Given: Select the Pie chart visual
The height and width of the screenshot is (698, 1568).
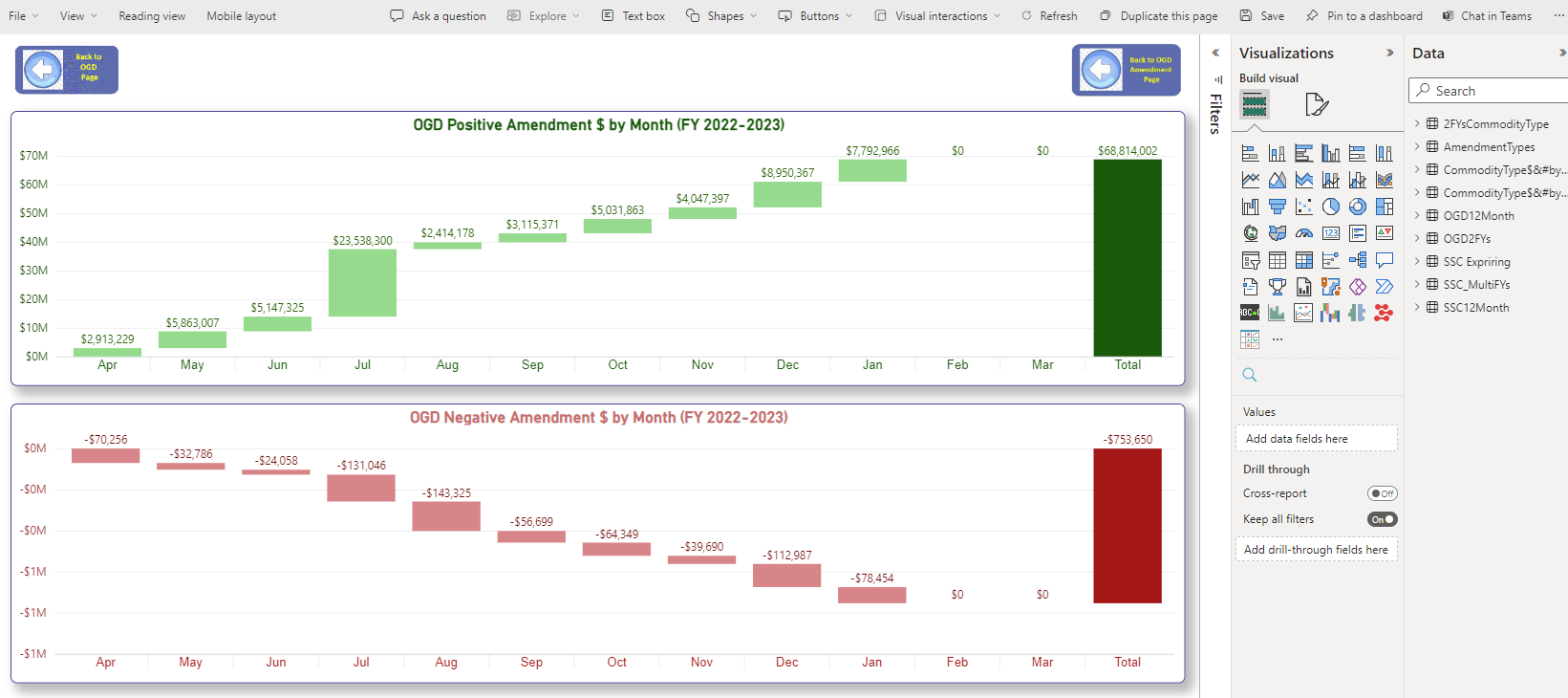Looking at the screenshot, I should pos(1330,207).
